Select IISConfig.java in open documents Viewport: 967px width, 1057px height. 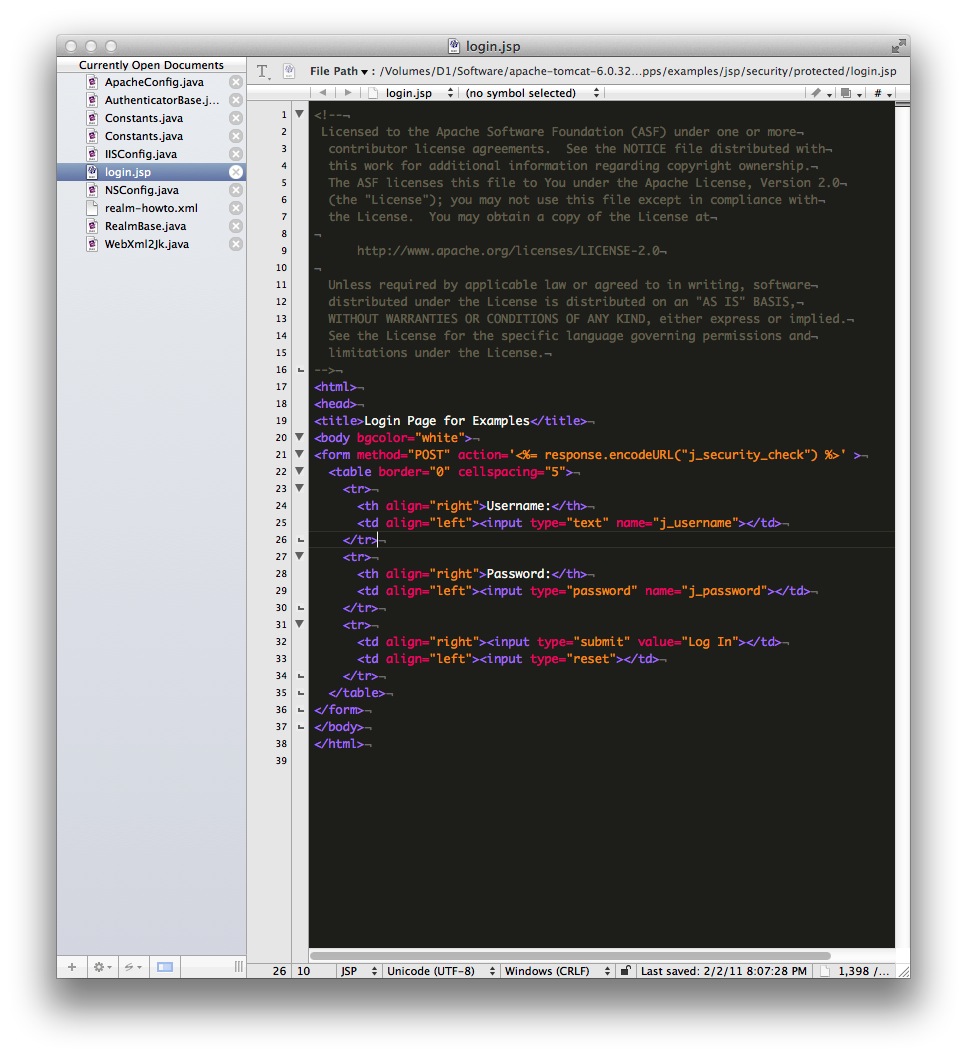click(x=151, y=154)
